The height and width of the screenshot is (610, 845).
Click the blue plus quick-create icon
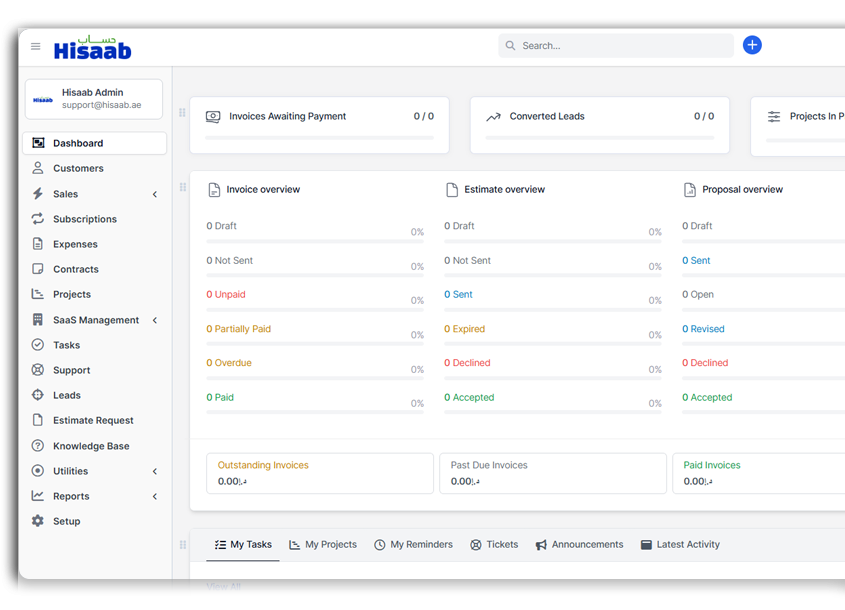pyautogui.click(x=752, y=45)
